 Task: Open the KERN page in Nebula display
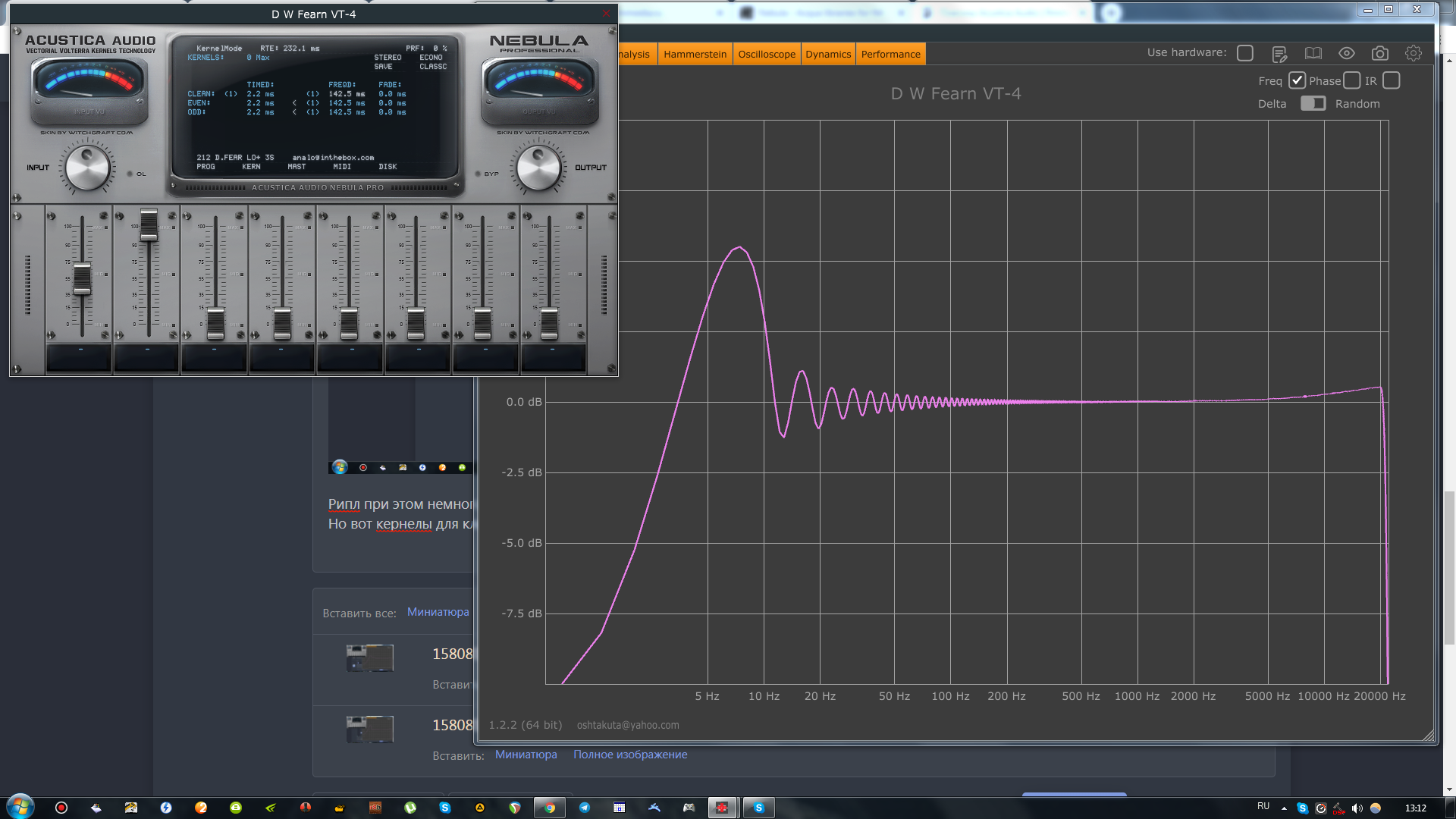point(251,167)
